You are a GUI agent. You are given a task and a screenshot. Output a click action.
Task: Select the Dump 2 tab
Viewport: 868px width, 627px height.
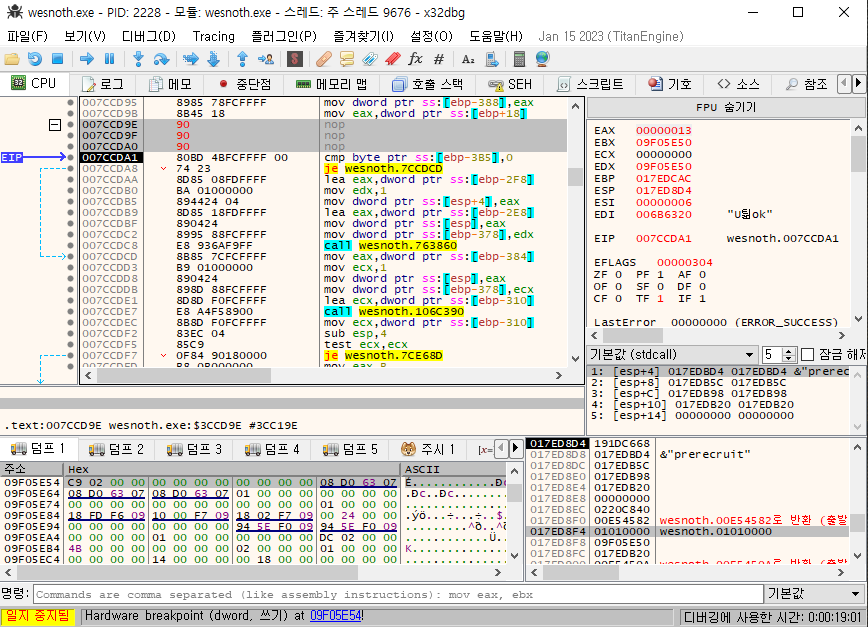116,449
